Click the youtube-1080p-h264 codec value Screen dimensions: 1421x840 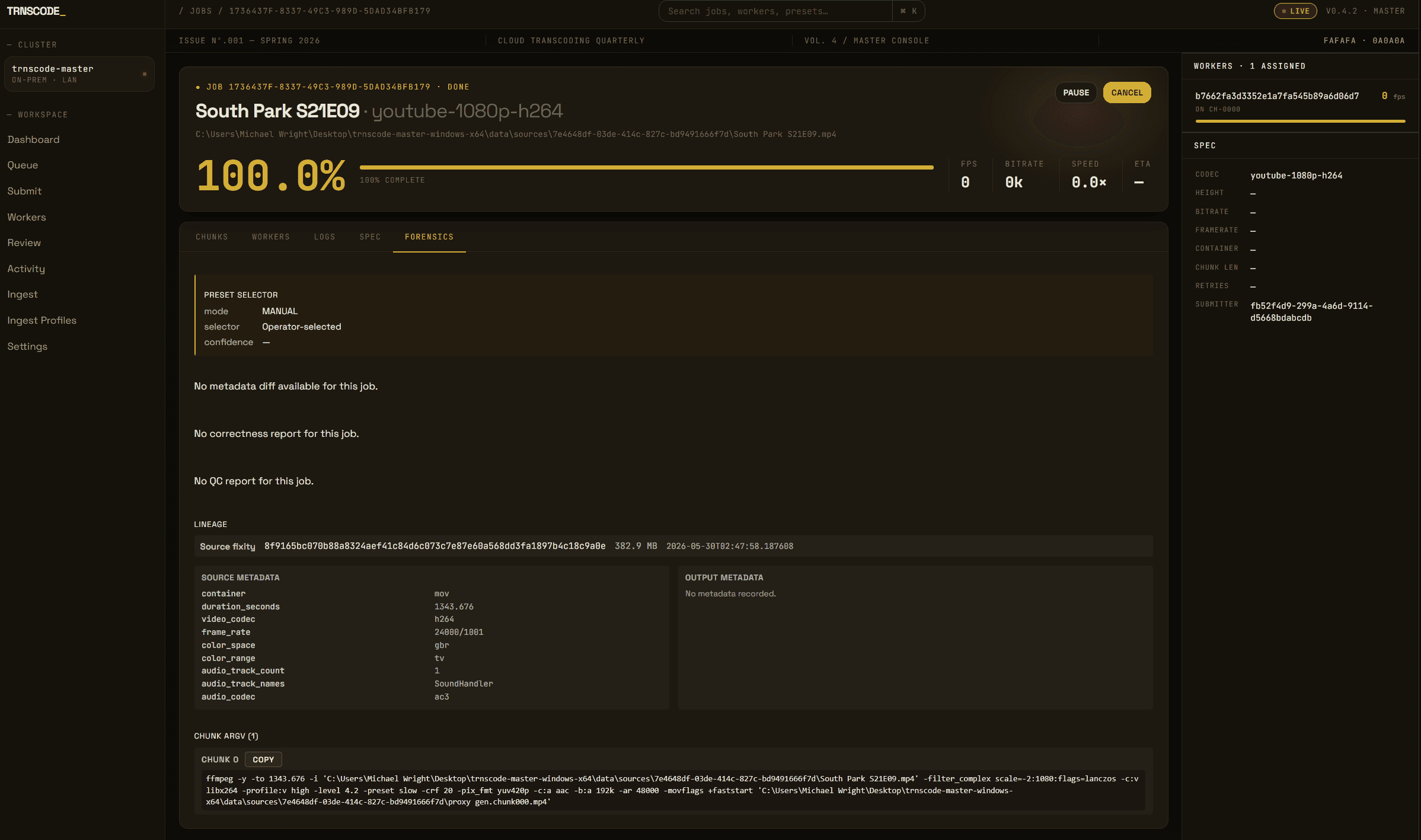[x=1297, y=175]
